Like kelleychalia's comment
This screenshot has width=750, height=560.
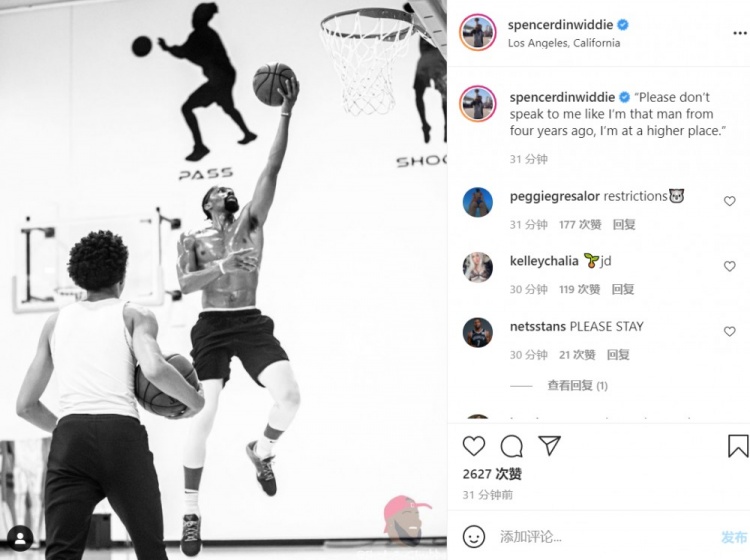pyautogui.click(x=729, y=266)
